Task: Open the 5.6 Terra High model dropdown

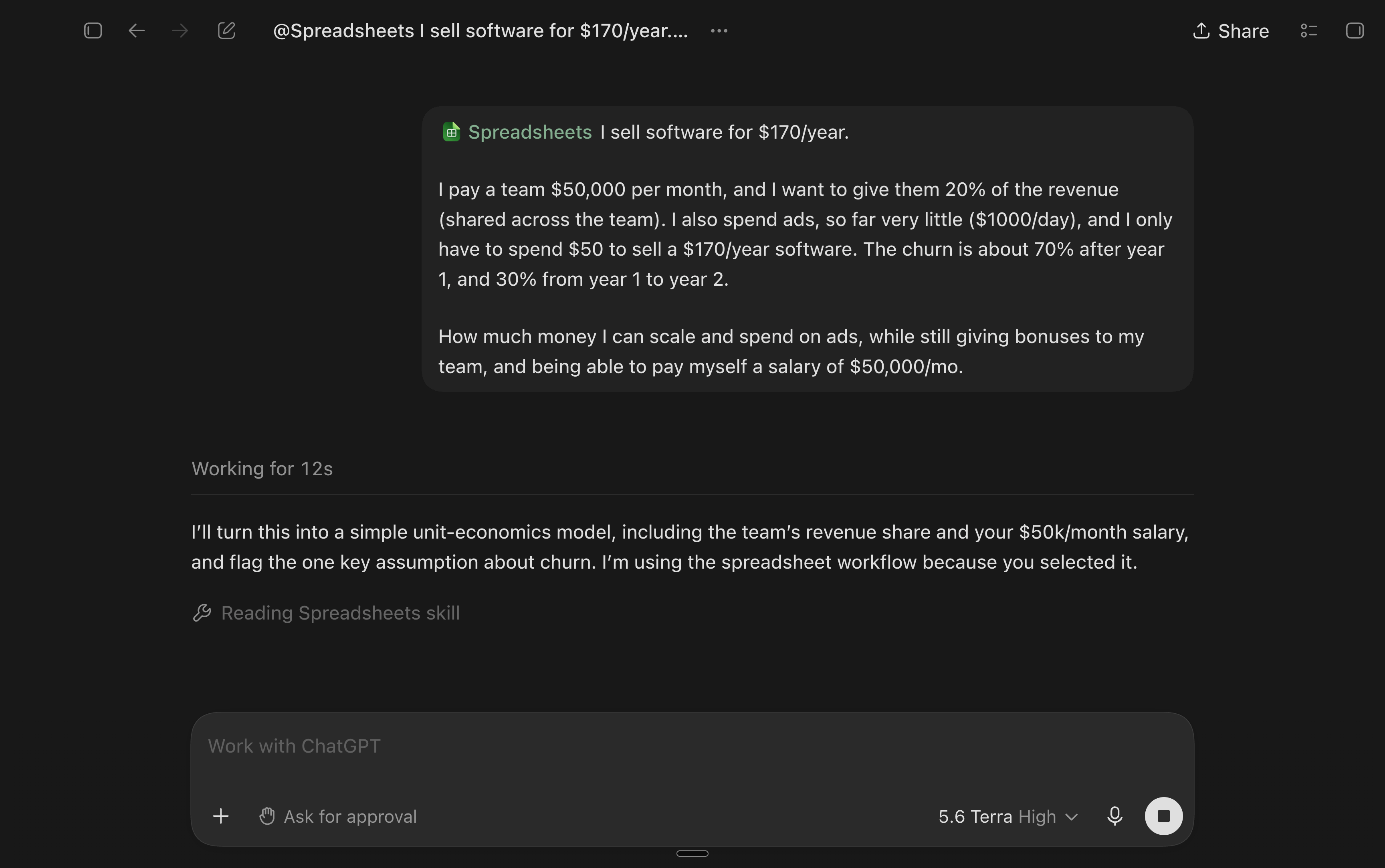Action: click(x=1008, y=816)
